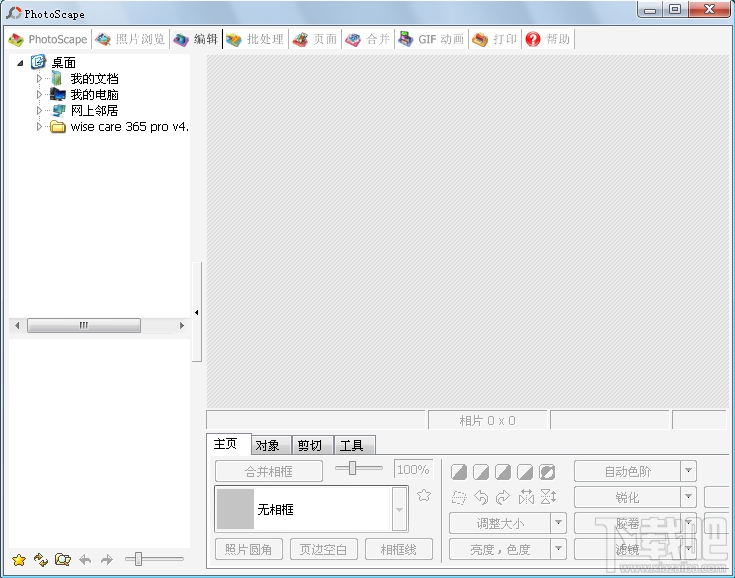Click the 滤镜 filter button
Image resolution: width=735 pixels, height=578 pixels.
pyautogui.click(x=627, y=549)
